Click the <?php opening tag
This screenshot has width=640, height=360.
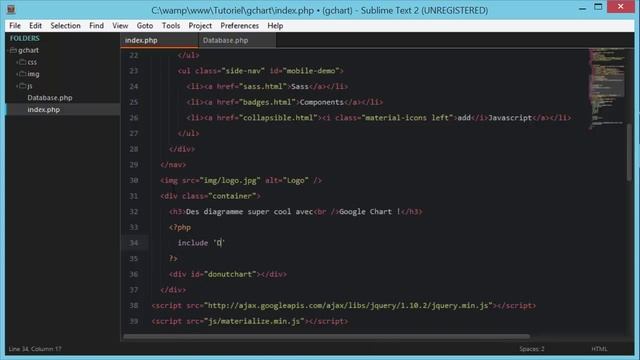[180, 227]
